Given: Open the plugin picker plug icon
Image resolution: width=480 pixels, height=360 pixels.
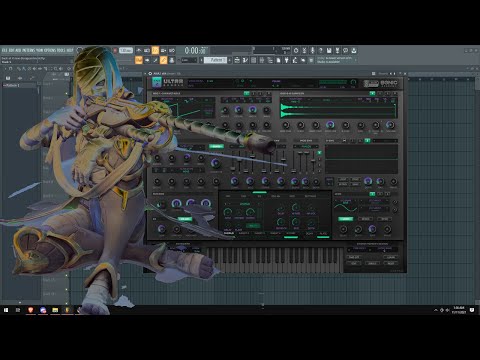Looking at the screenshot, I should (286, 60).
